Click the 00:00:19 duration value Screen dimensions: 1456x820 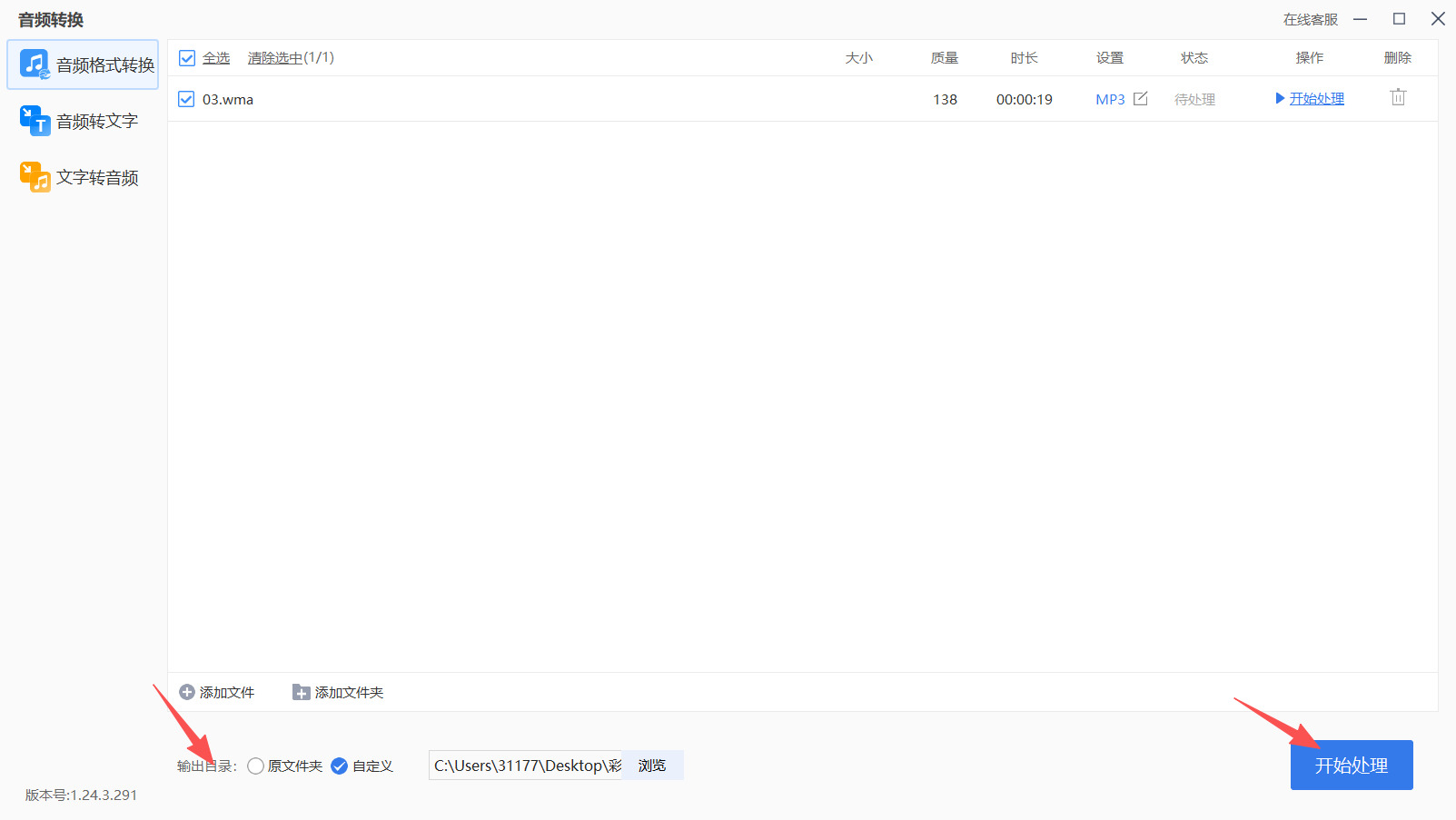pyautogui.click(x=1025, y=99)
